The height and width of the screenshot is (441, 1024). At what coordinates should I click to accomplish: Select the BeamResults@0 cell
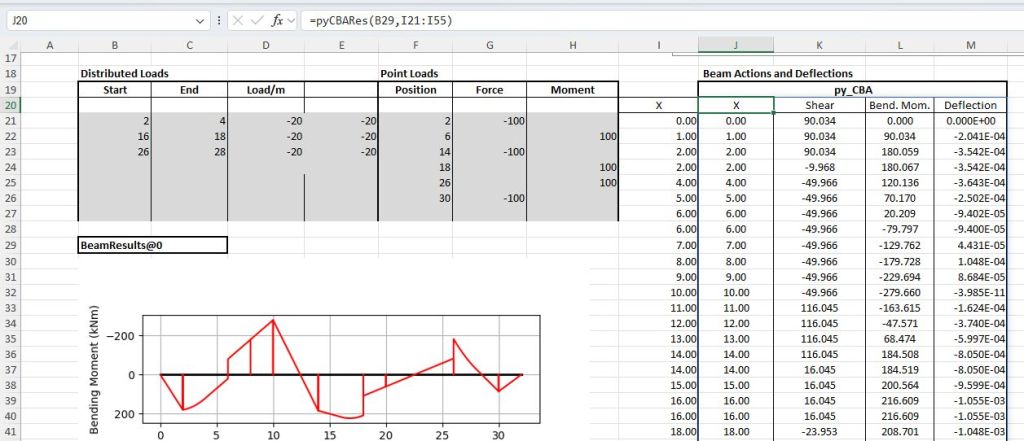152,245
